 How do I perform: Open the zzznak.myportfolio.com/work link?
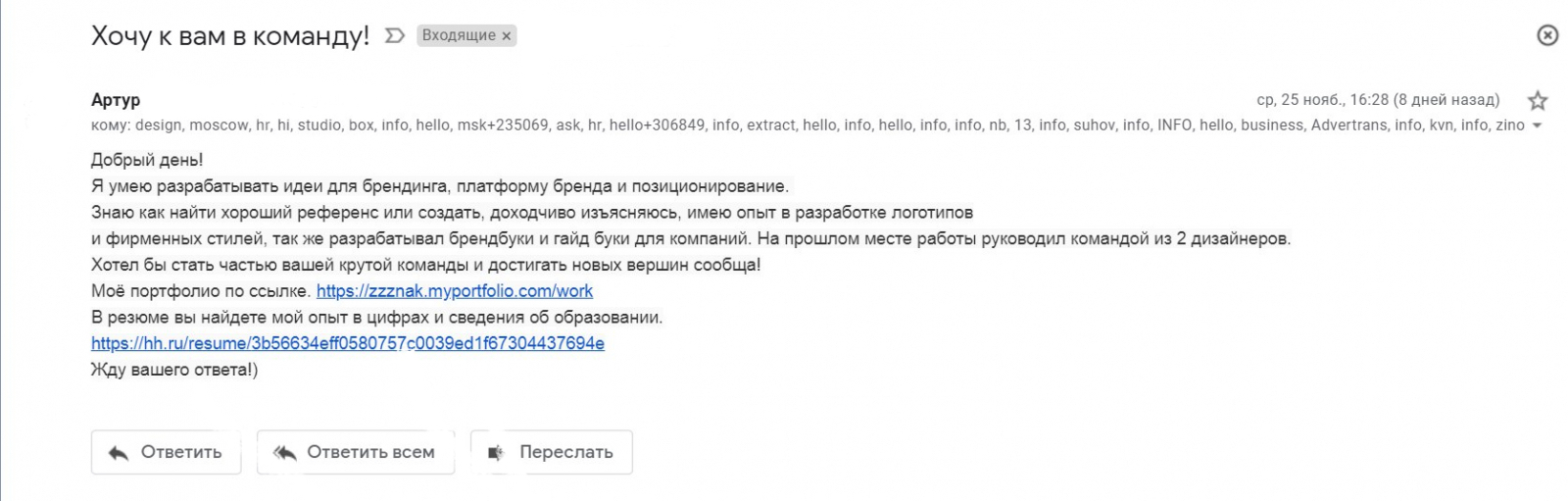click(455, 291)
